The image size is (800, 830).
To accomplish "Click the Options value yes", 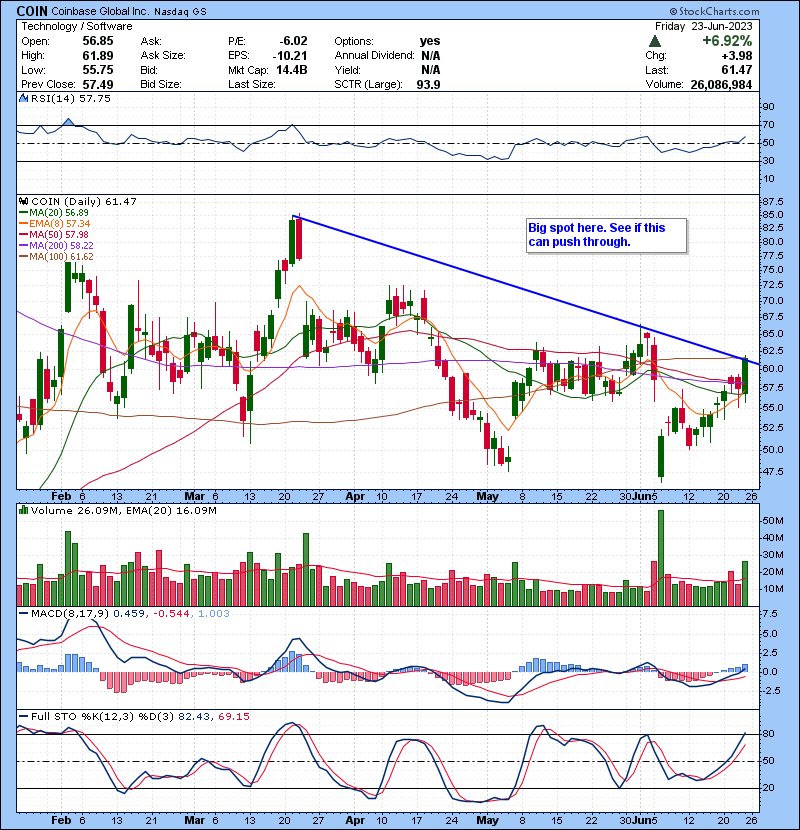I will (430, 41).
